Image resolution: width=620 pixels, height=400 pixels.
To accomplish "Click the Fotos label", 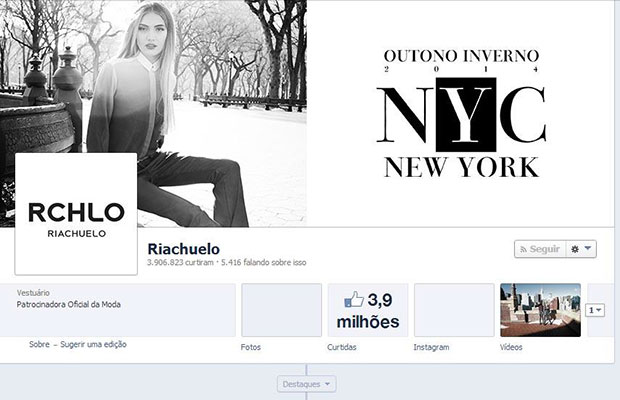I will pyautogui.click(x=251, y=347).
